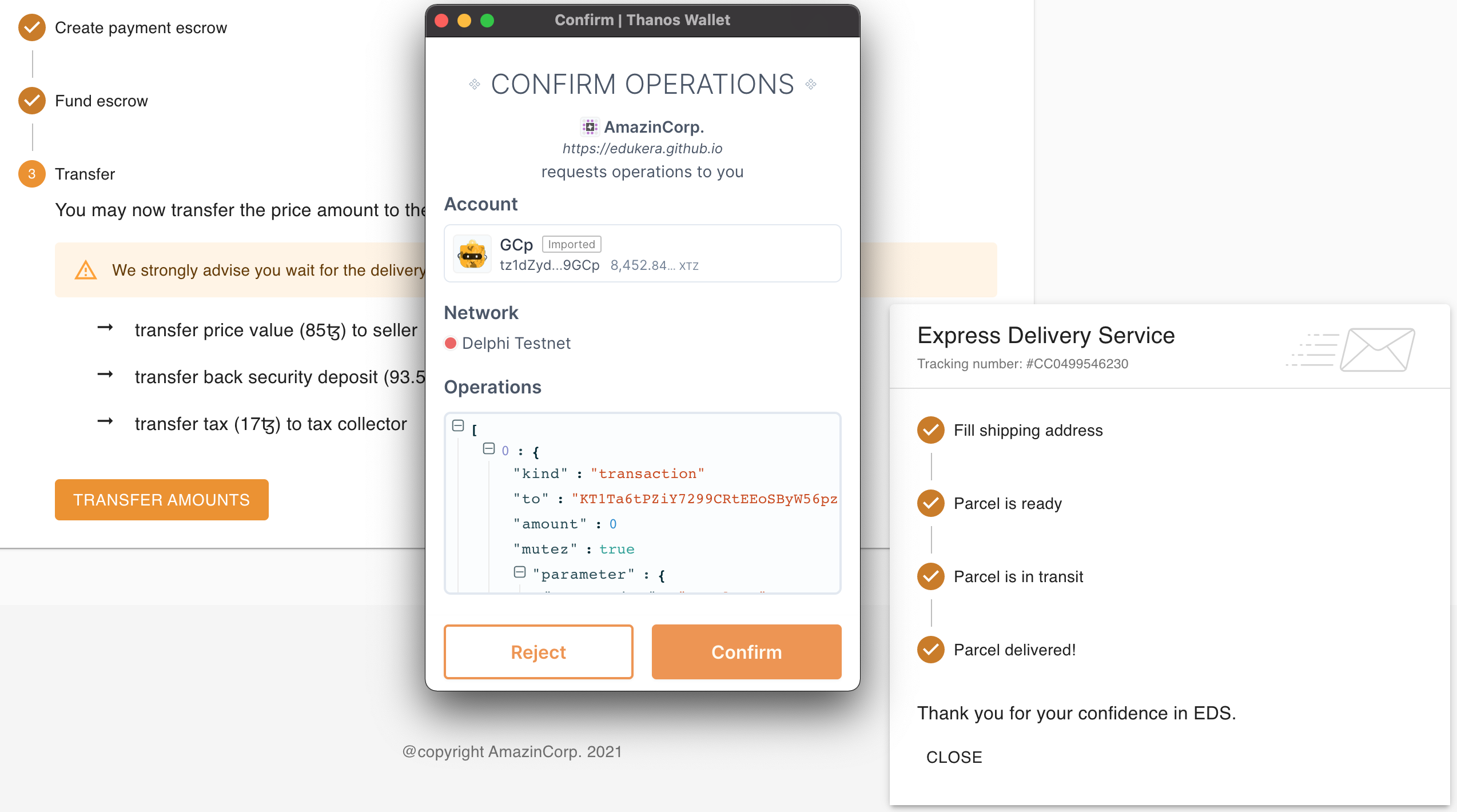Click the Fund escrow step checkmark
The width and height of the screenshot is (1457, 812).
pyautogui.click(x=32, y=101)
